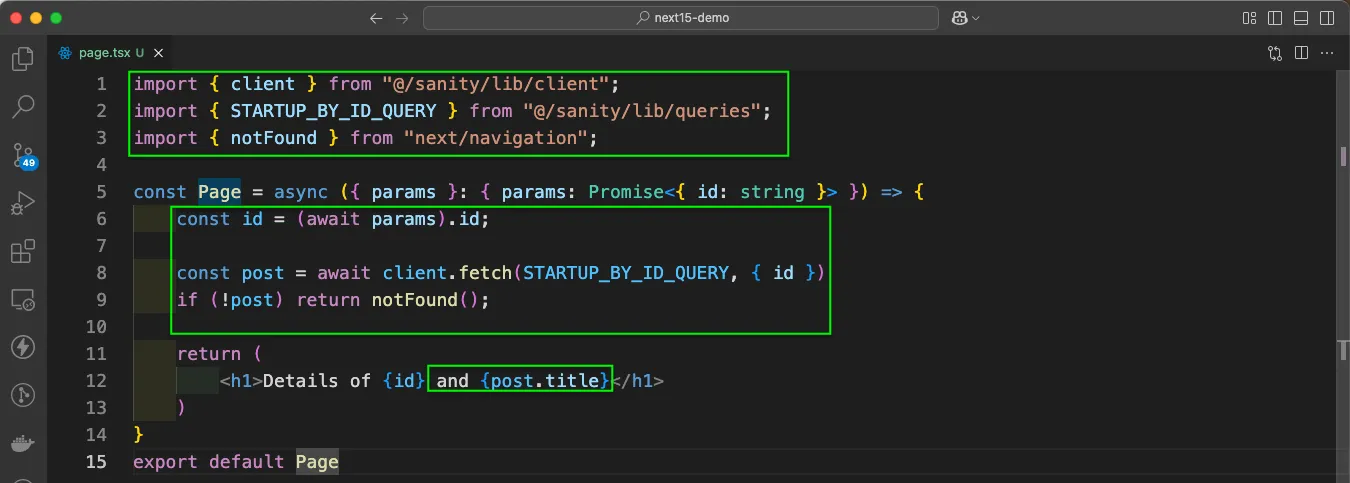Click the "@/sanity/lib/queries" import path
This screenshot has width=1350, height=483.
coord(643,111)
